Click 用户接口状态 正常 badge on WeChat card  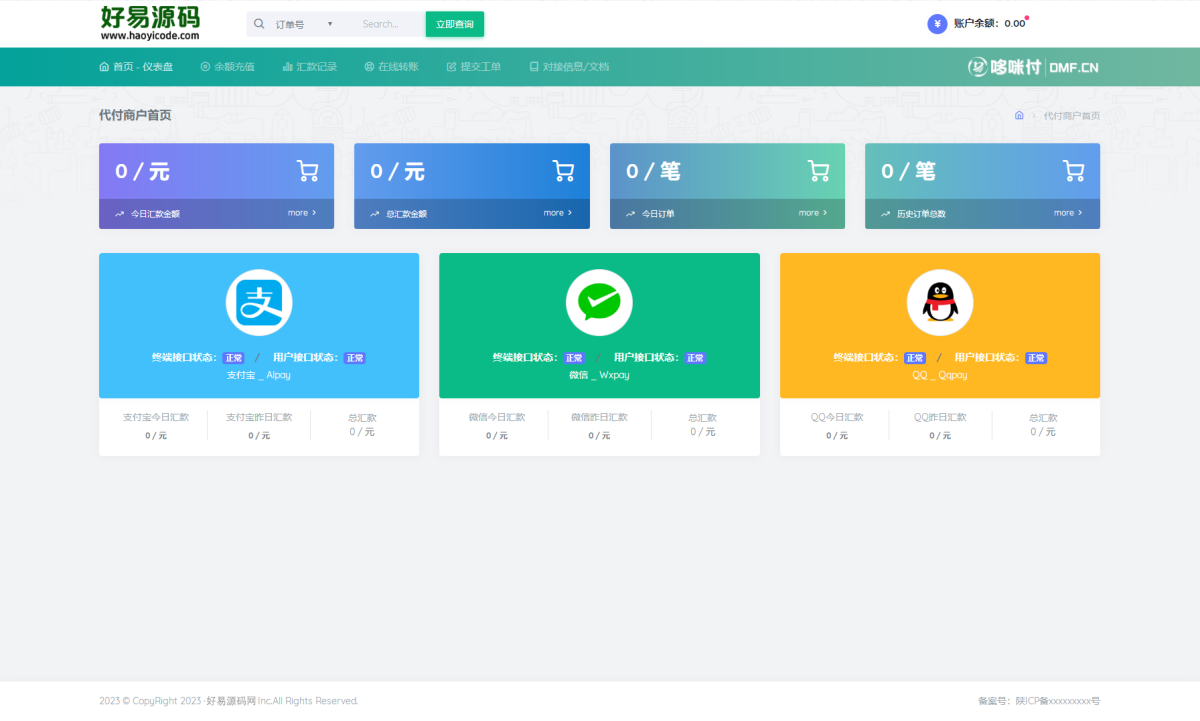[x=696, y=358]
